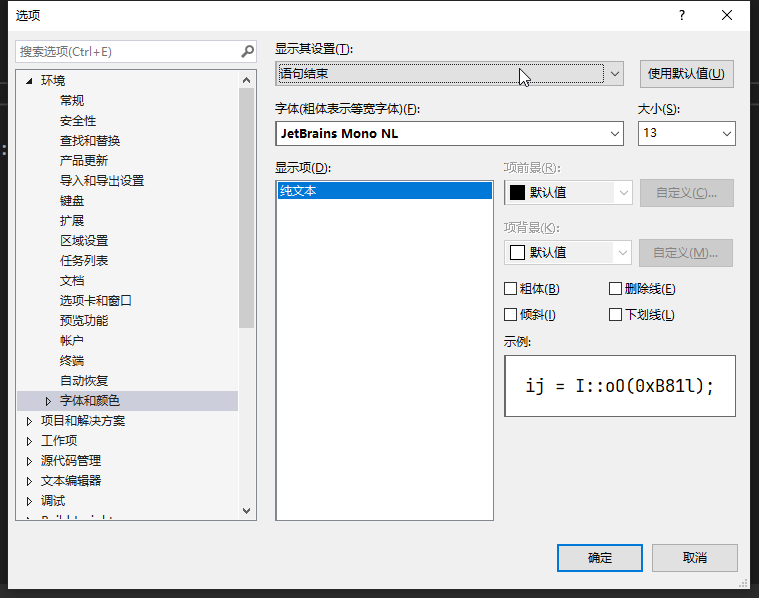Screen dimensions: 759x598
Task: Expand the 项目和解决方案 node
Action: pos(29,421)
